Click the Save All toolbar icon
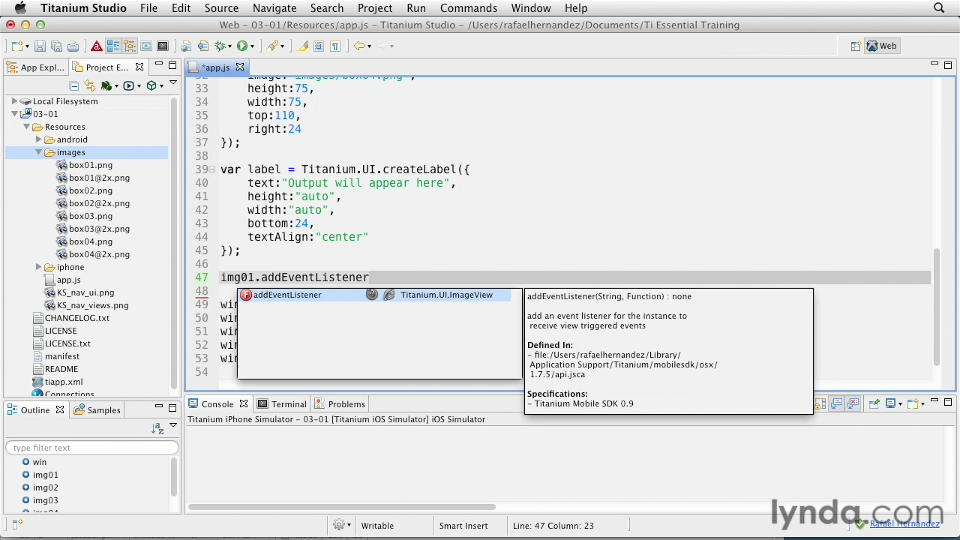Image resolution: width=960 pixels, height=540 pixels. (x=56, y=46)
